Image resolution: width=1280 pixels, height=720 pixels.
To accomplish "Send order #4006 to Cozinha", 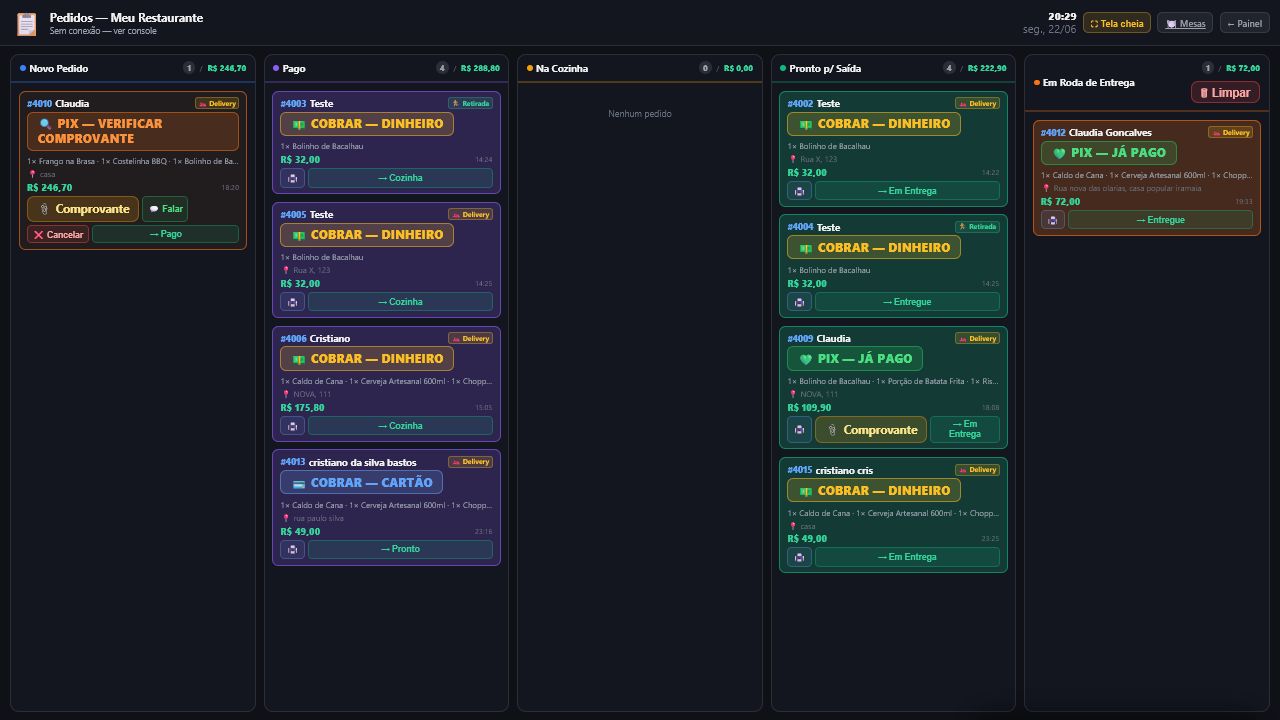I will pos(400,426).
